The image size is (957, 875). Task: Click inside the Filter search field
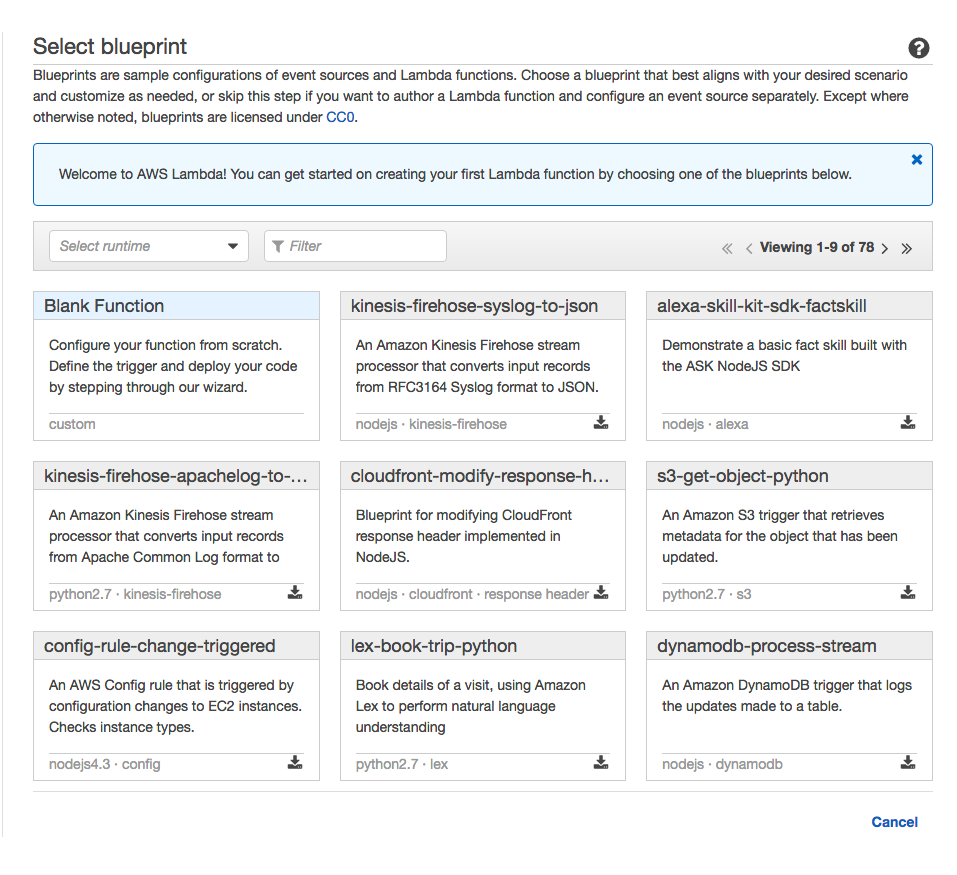[360, 246]
